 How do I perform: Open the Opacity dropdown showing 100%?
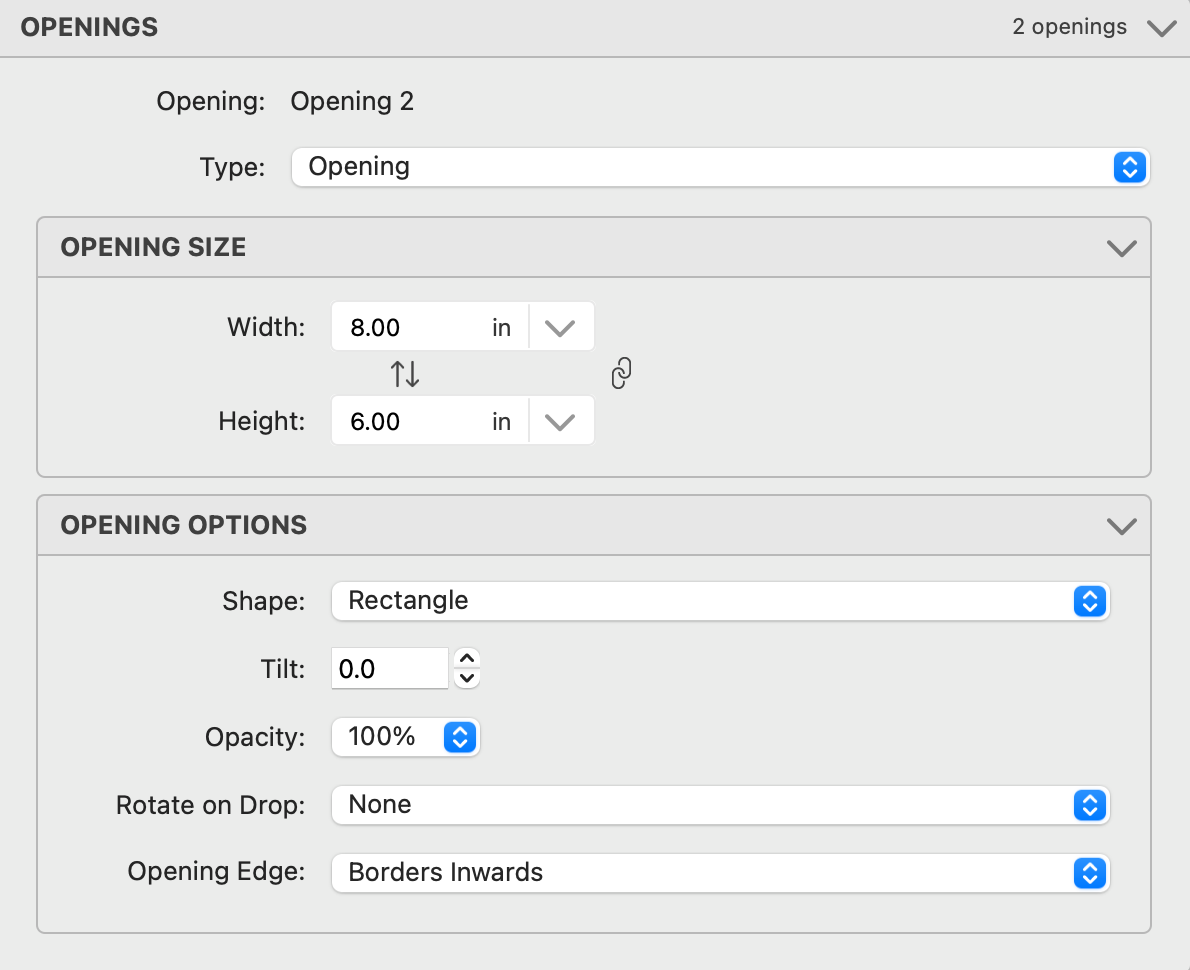pyautogui.click(x=405, y=737)
